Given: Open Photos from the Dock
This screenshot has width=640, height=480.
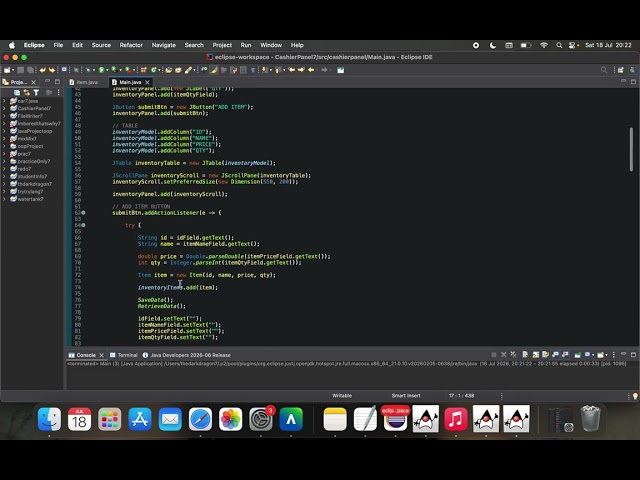Looking at the screenshot, I should [230, 419].
